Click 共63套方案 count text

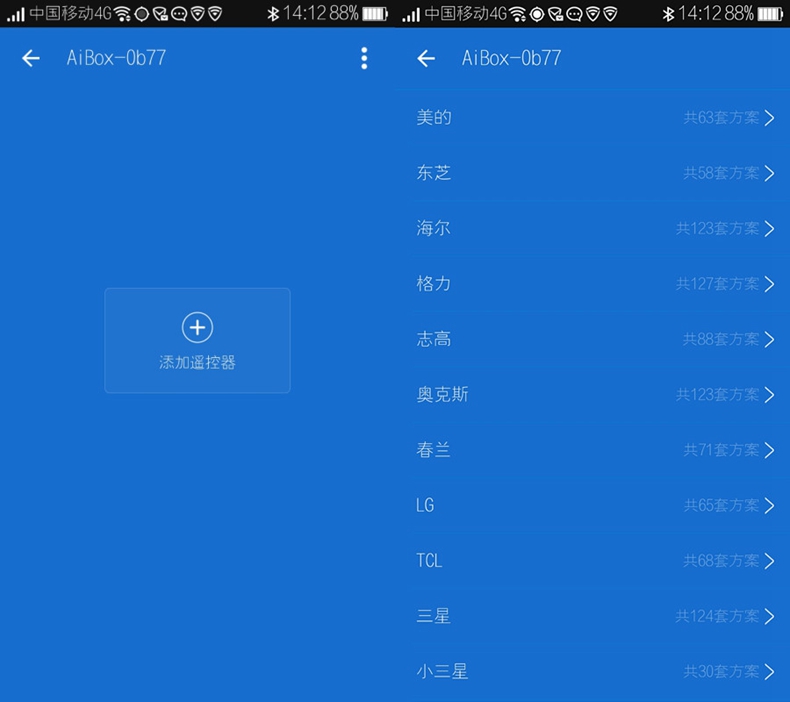pos(721,118)
